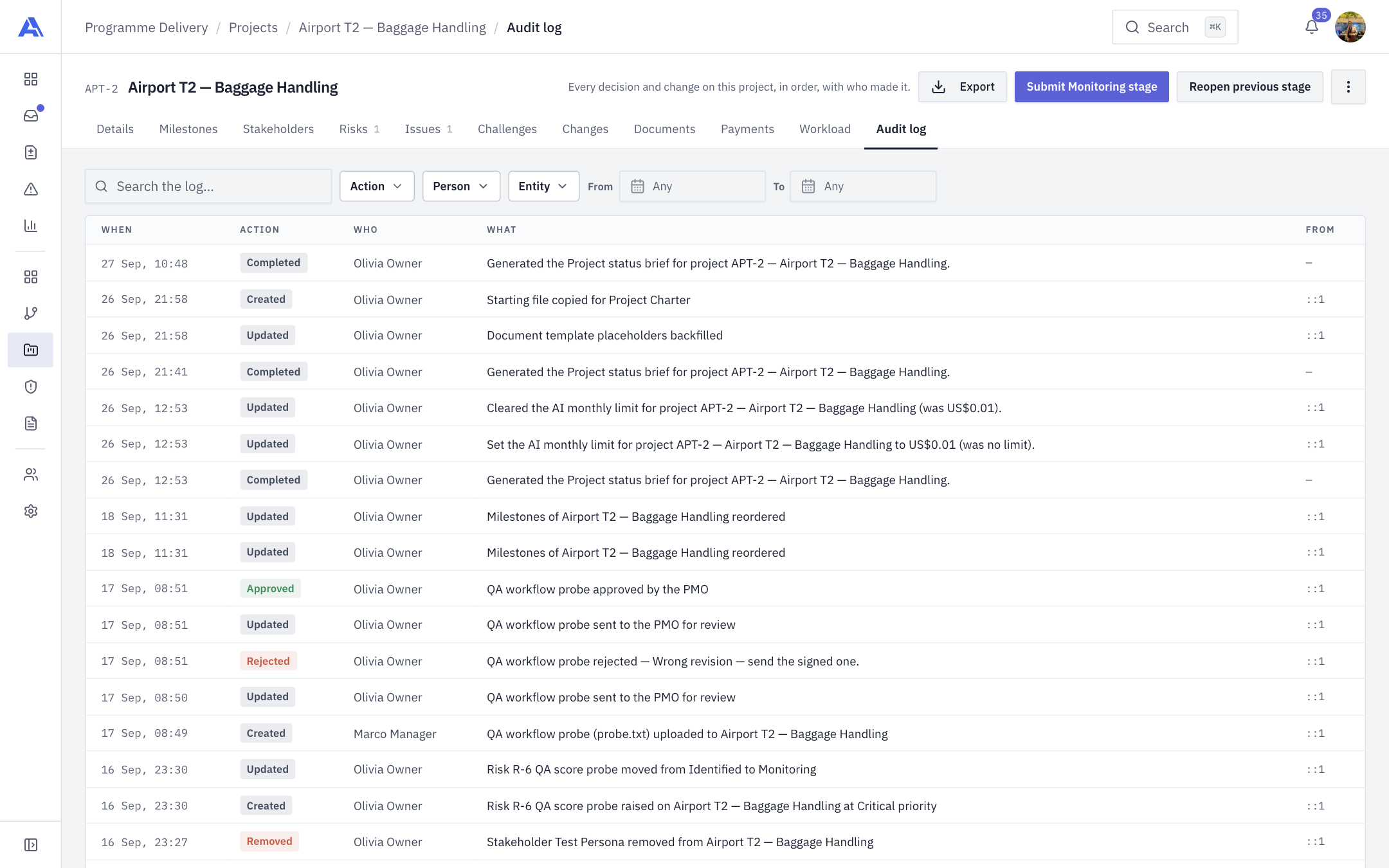
Task: Click the Rejected status badge
Action: [x=268, y=661]
